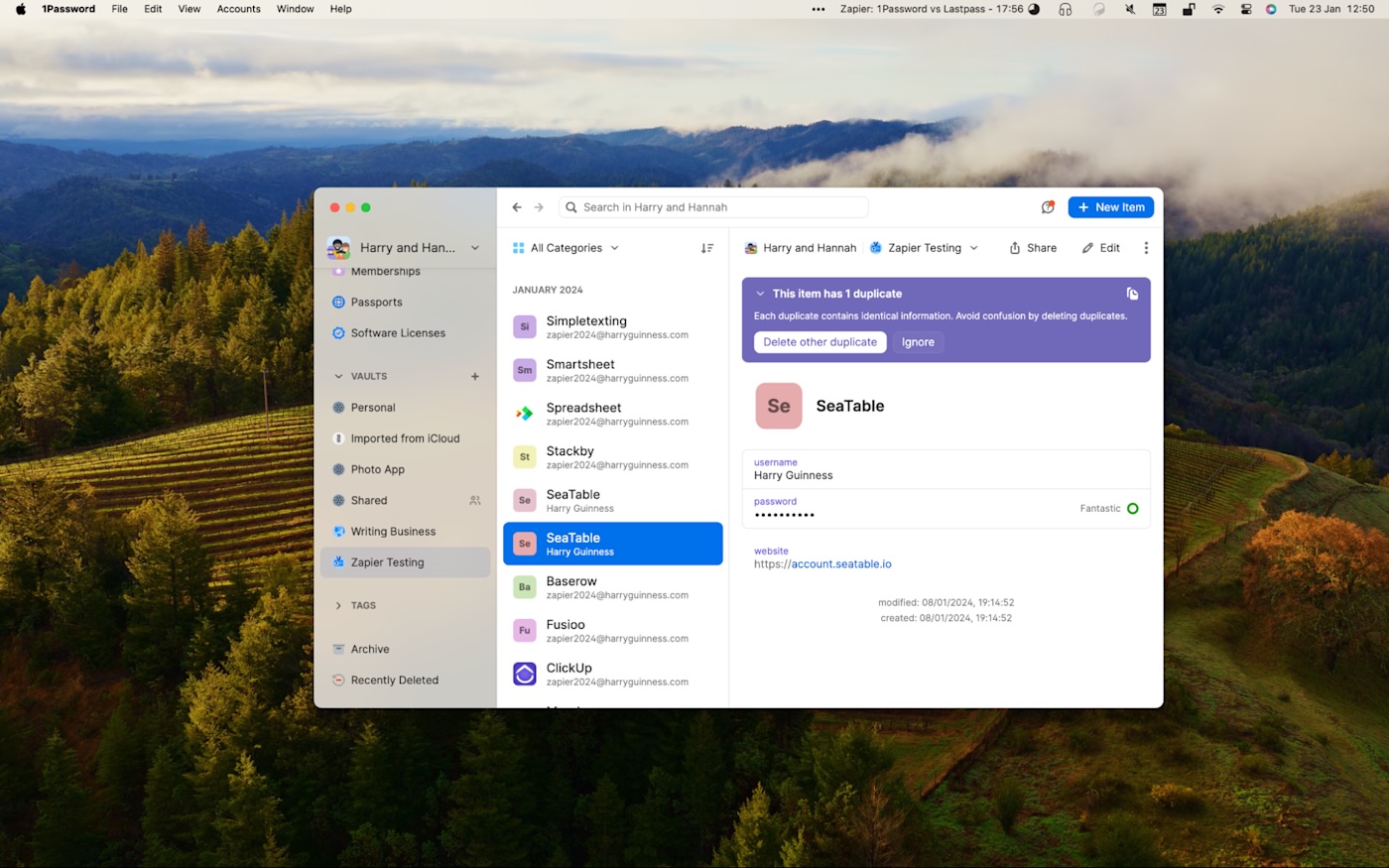Click the Share button
Screen dimensions: 1389x868
coord(1033,248)
